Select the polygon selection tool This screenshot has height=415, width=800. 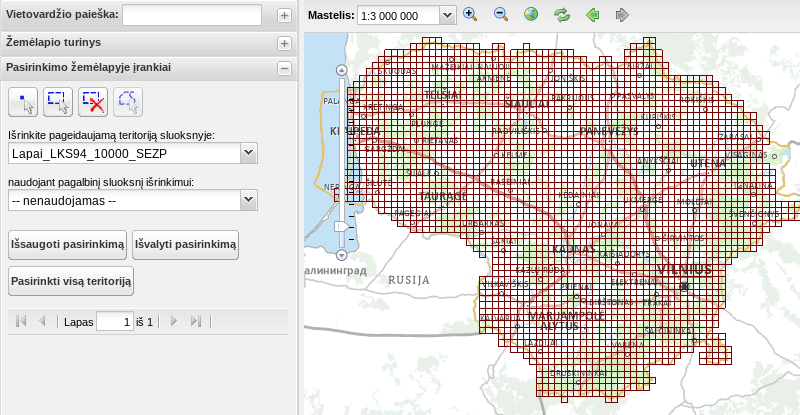pos(128,102)
